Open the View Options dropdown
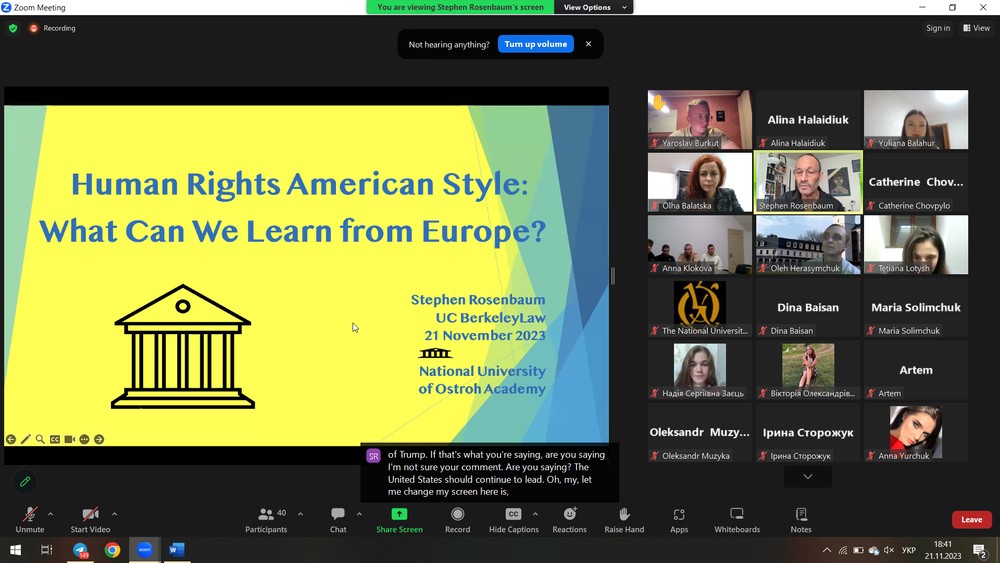 point(595,7)
